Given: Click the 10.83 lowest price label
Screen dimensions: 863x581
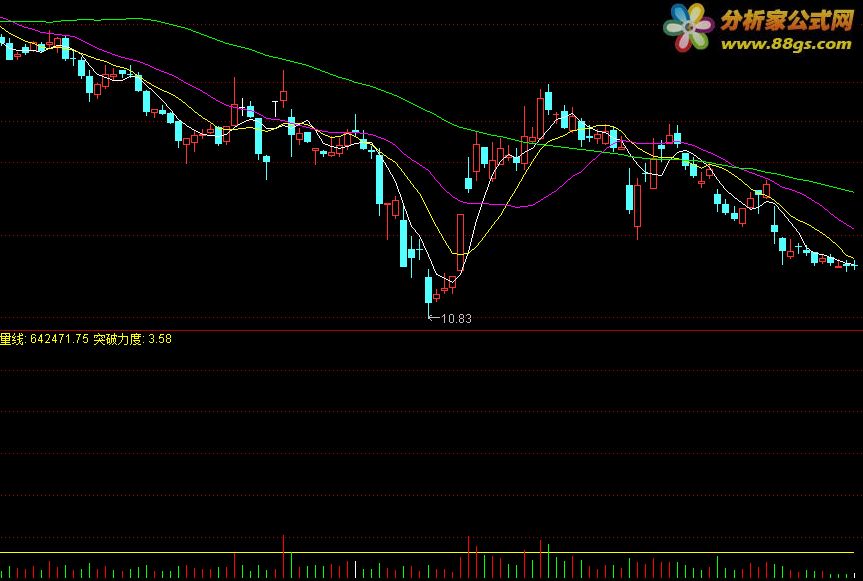Looking at the screenshot, I should click(x=456, y=319).
